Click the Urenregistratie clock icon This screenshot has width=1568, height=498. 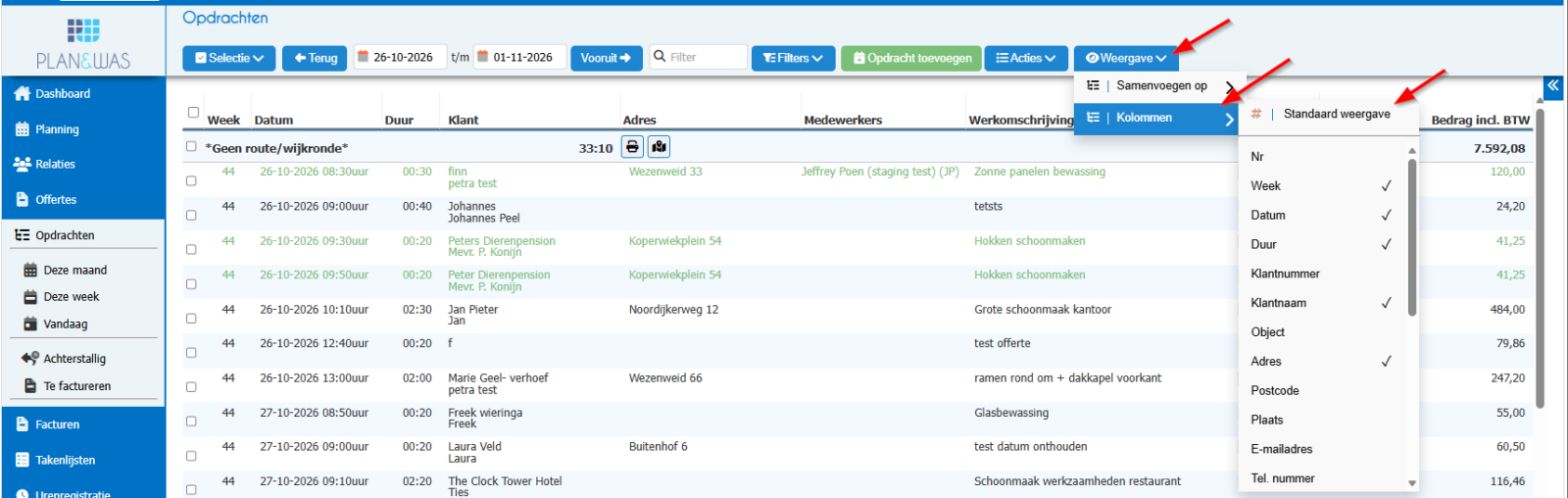(23, 493)
